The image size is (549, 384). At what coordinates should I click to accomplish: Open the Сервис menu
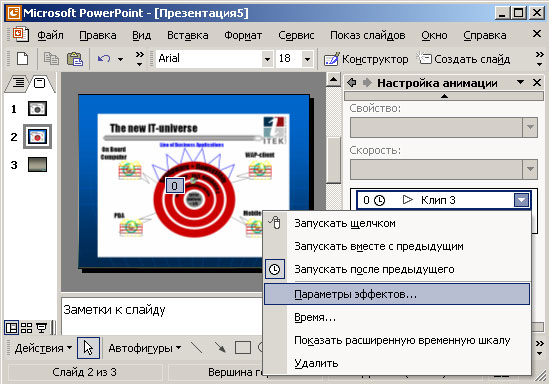[296, 35]
